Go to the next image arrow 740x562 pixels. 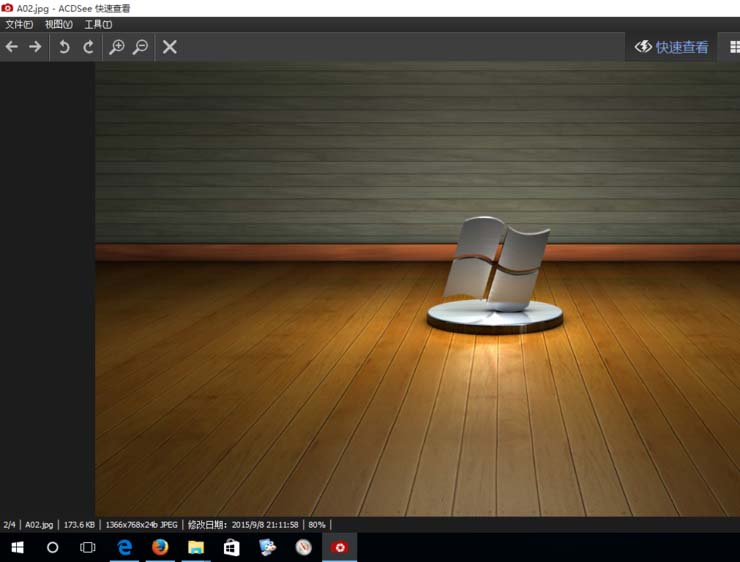(35, 47)
